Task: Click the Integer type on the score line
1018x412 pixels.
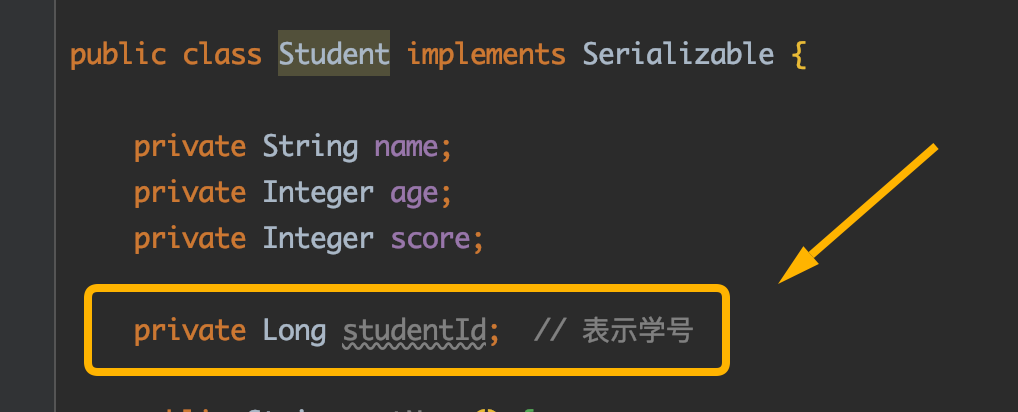Action: click(318, 239)
